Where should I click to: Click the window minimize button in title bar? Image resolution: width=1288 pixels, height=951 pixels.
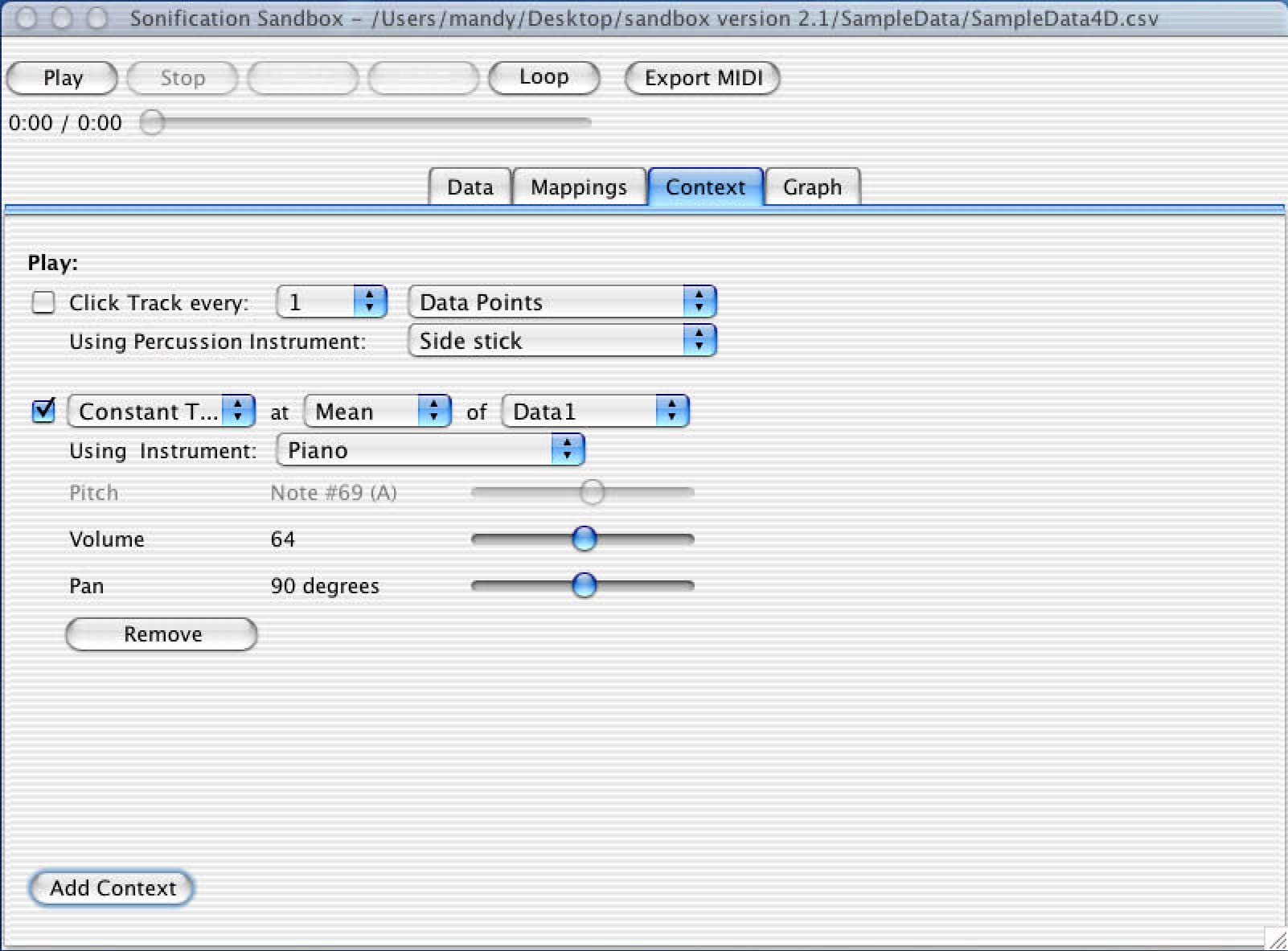click(62, 18)
